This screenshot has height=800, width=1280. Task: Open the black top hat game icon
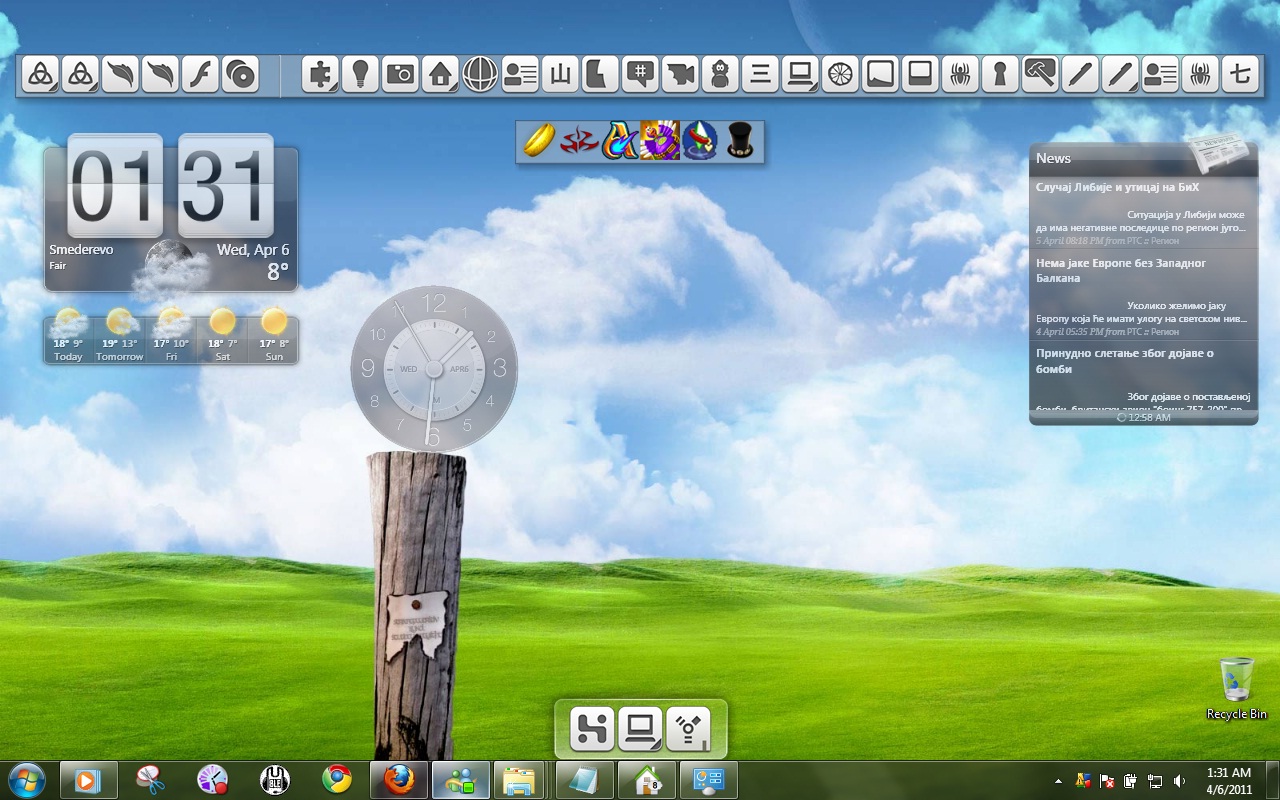[x=740, y=141]
